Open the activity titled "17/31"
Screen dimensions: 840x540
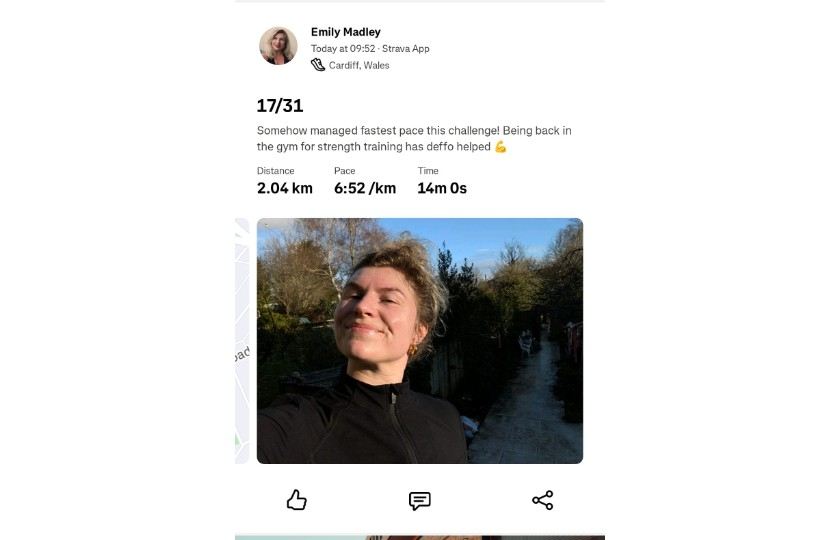pos(280,106)
